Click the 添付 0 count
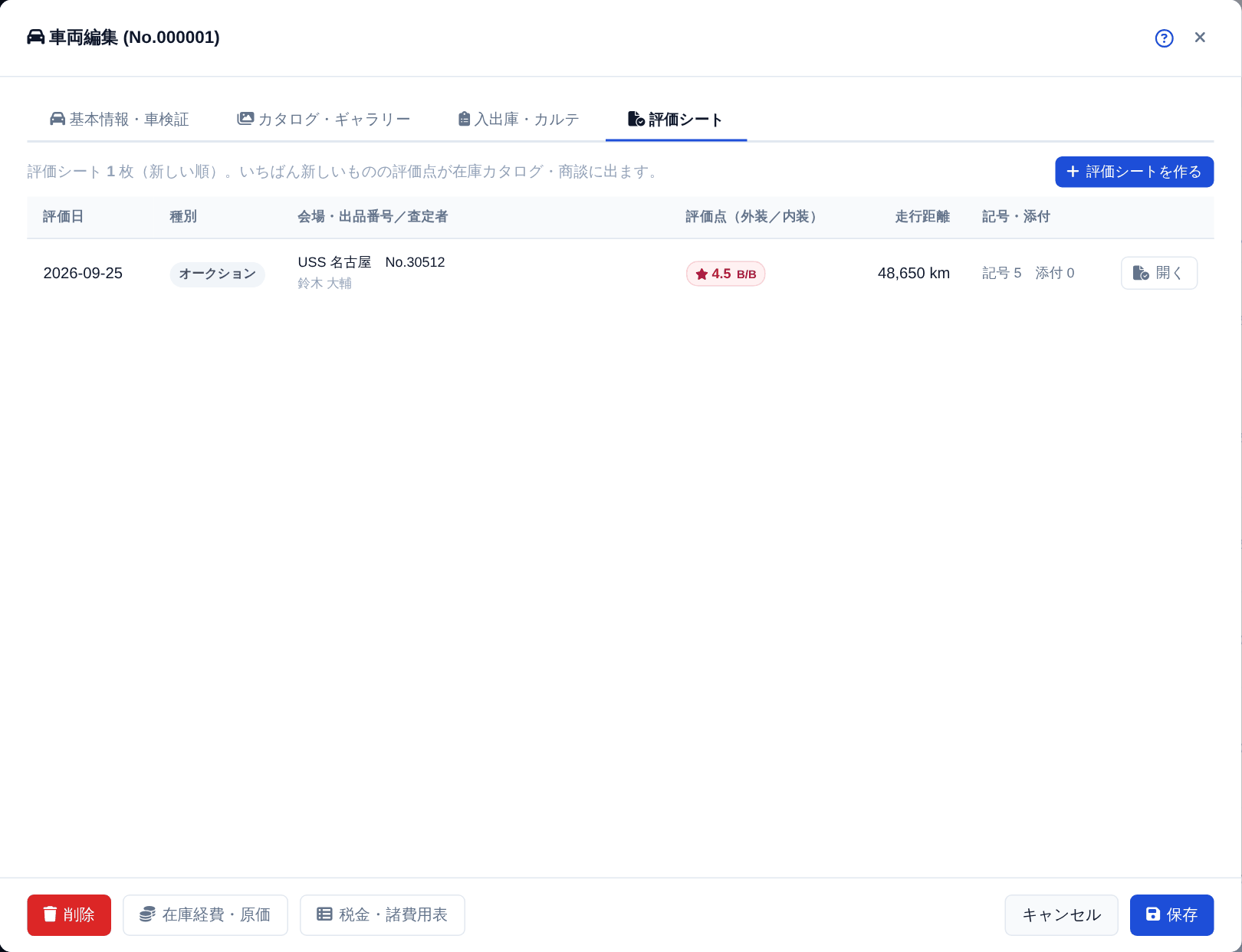The width and height of the screenshot is (1242, 952). (1054, 273)
